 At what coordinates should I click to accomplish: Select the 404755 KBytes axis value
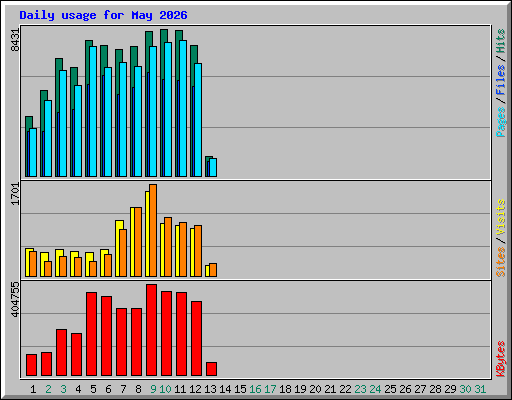point(15,299)
